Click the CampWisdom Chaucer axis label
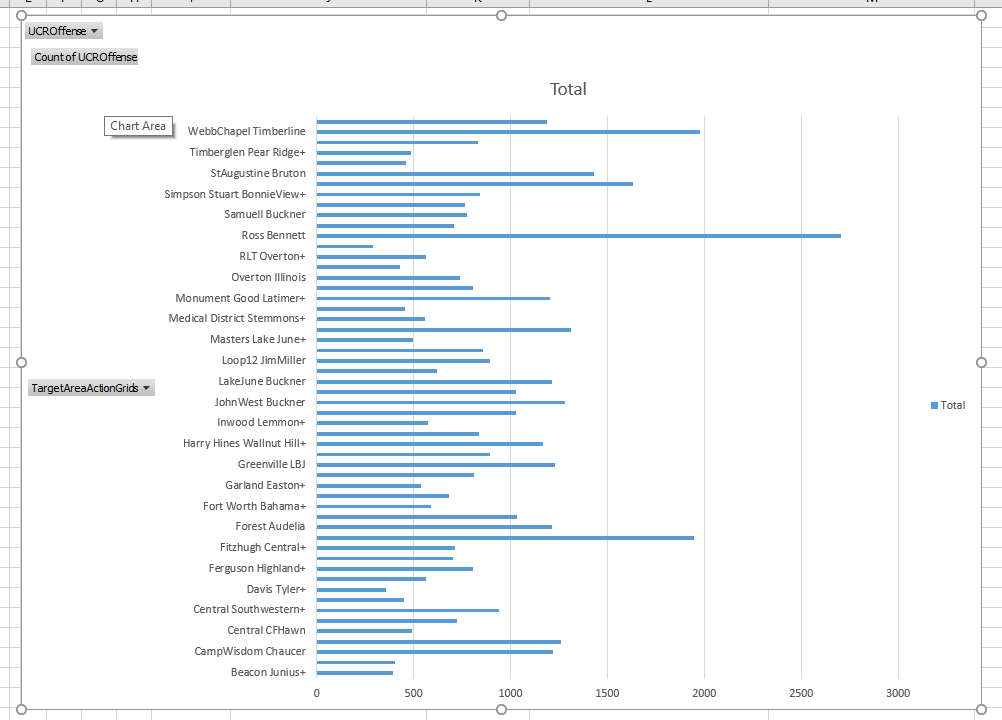Screen dimensions: 1002x720 point(250,652)
